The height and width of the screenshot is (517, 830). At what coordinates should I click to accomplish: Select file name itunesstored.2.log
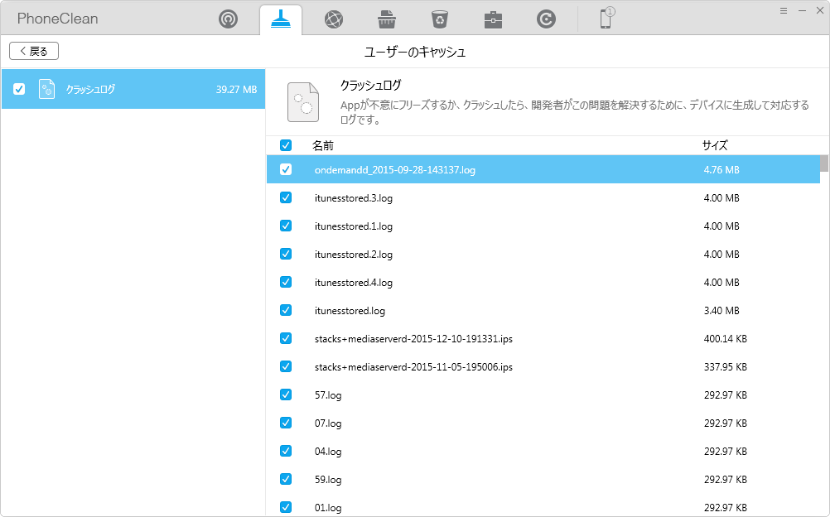coord(354,254)
